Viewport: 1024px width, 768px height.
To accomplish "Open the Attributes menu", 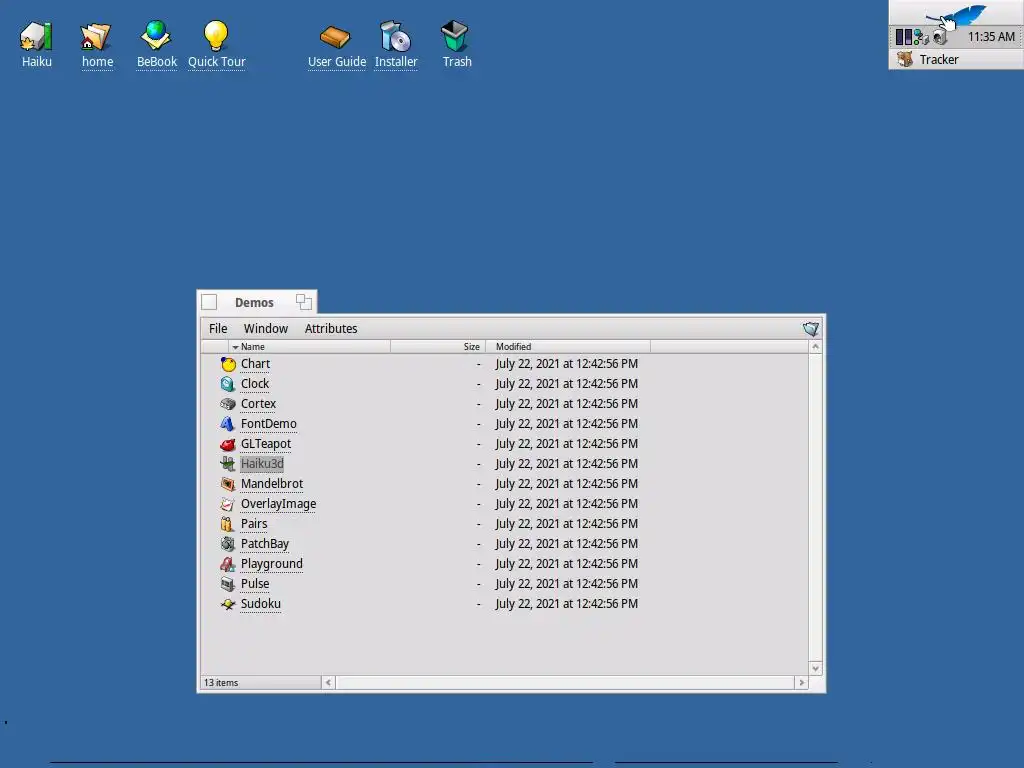I will coord(331,328).
